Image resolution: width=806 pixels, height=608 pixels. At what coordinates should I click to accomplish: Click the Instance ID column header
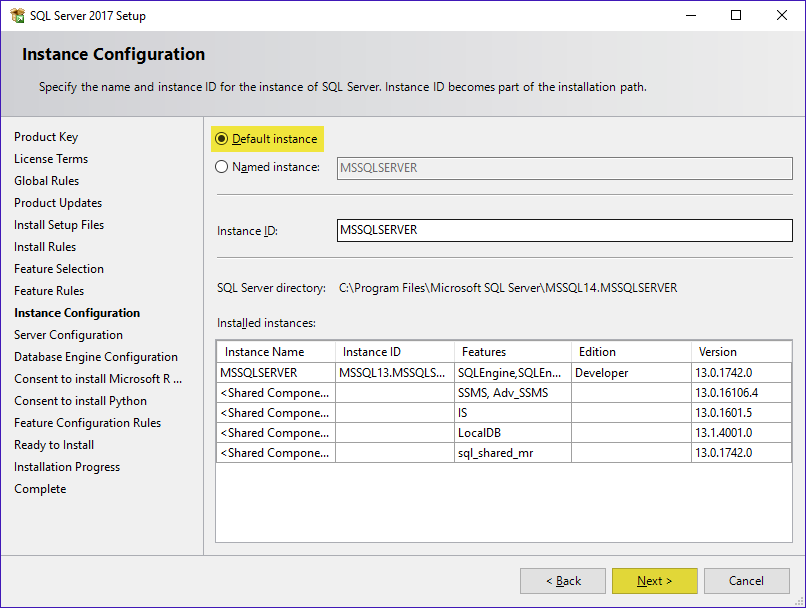395,352
